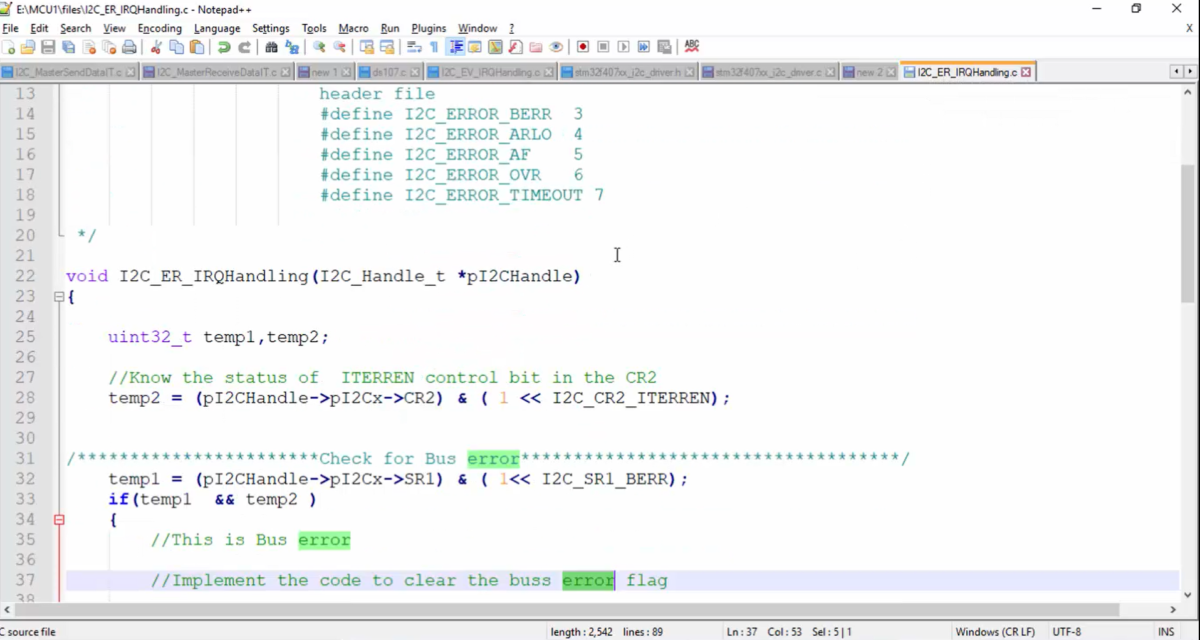The height and width of the screenshot is (640, 1200).
Task: Collapse the function fold marker at line 23
Action: [x=59, y=297]
